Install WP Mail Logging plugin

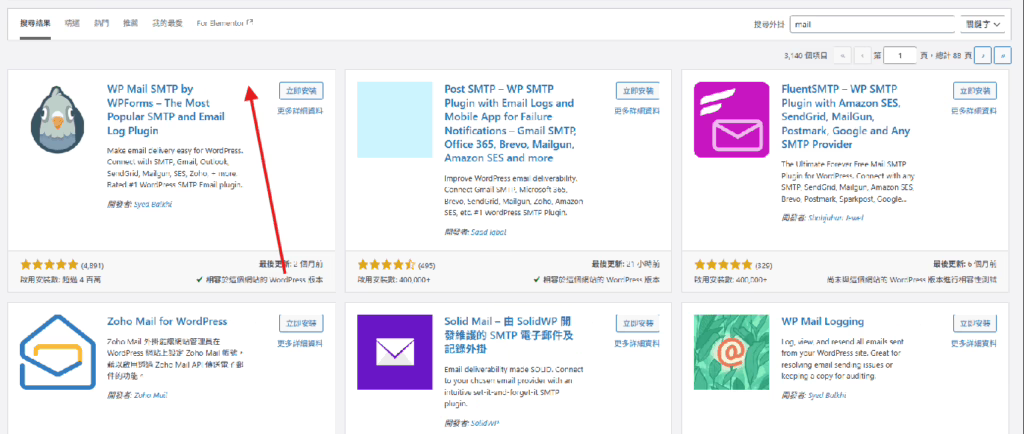975,323
